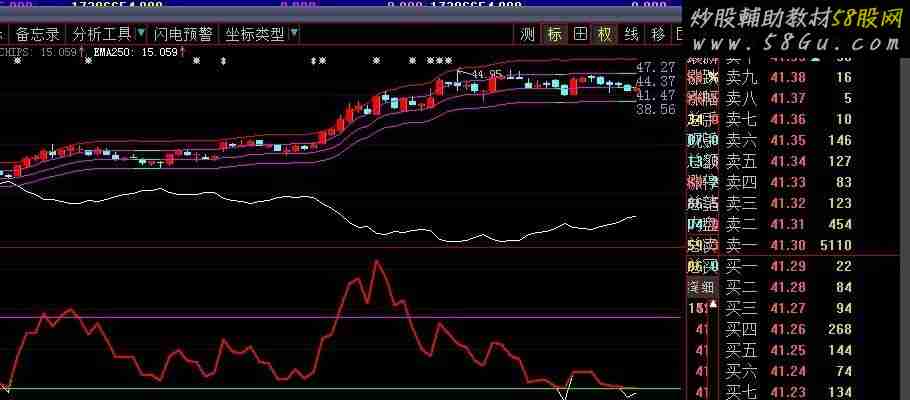The height and width of the screenshot is (400, 910).
Task: Select the 线 line drawing tool
Action: 631,34
